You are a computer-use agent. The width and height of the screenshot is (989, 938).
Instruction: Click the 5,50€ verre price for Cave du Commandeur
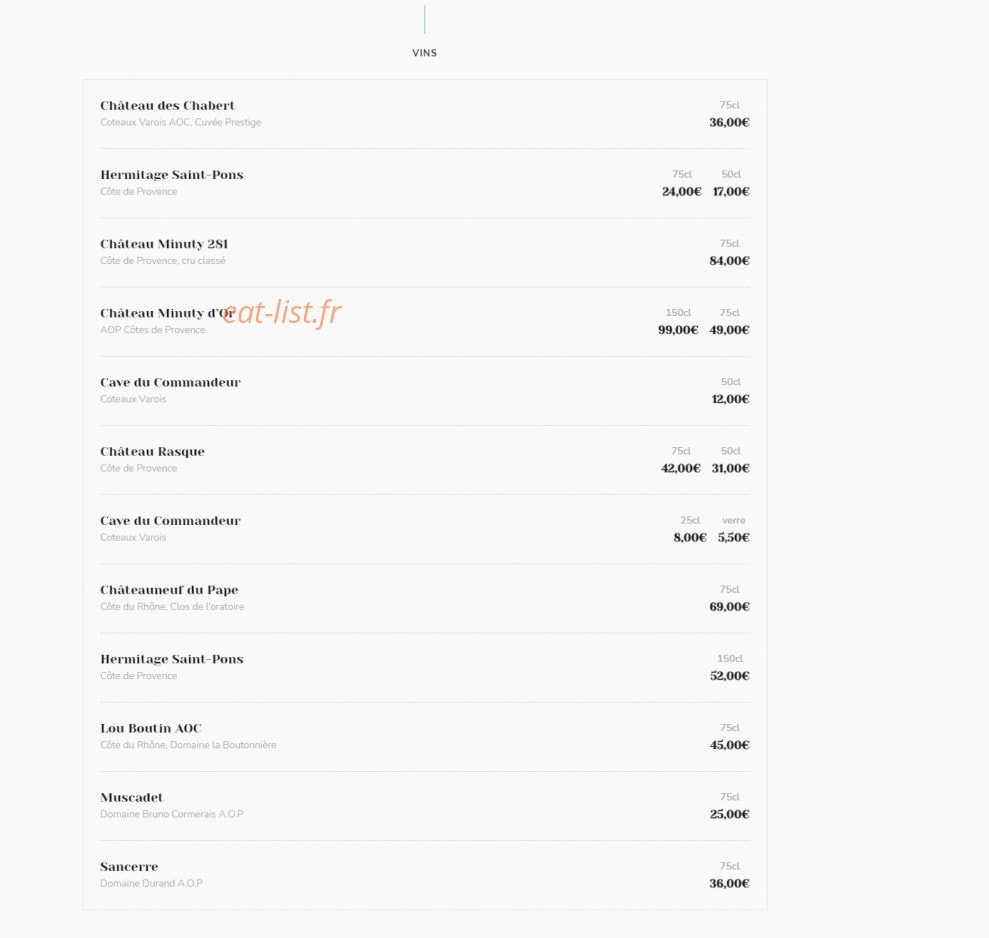click(x=734, y=537)
